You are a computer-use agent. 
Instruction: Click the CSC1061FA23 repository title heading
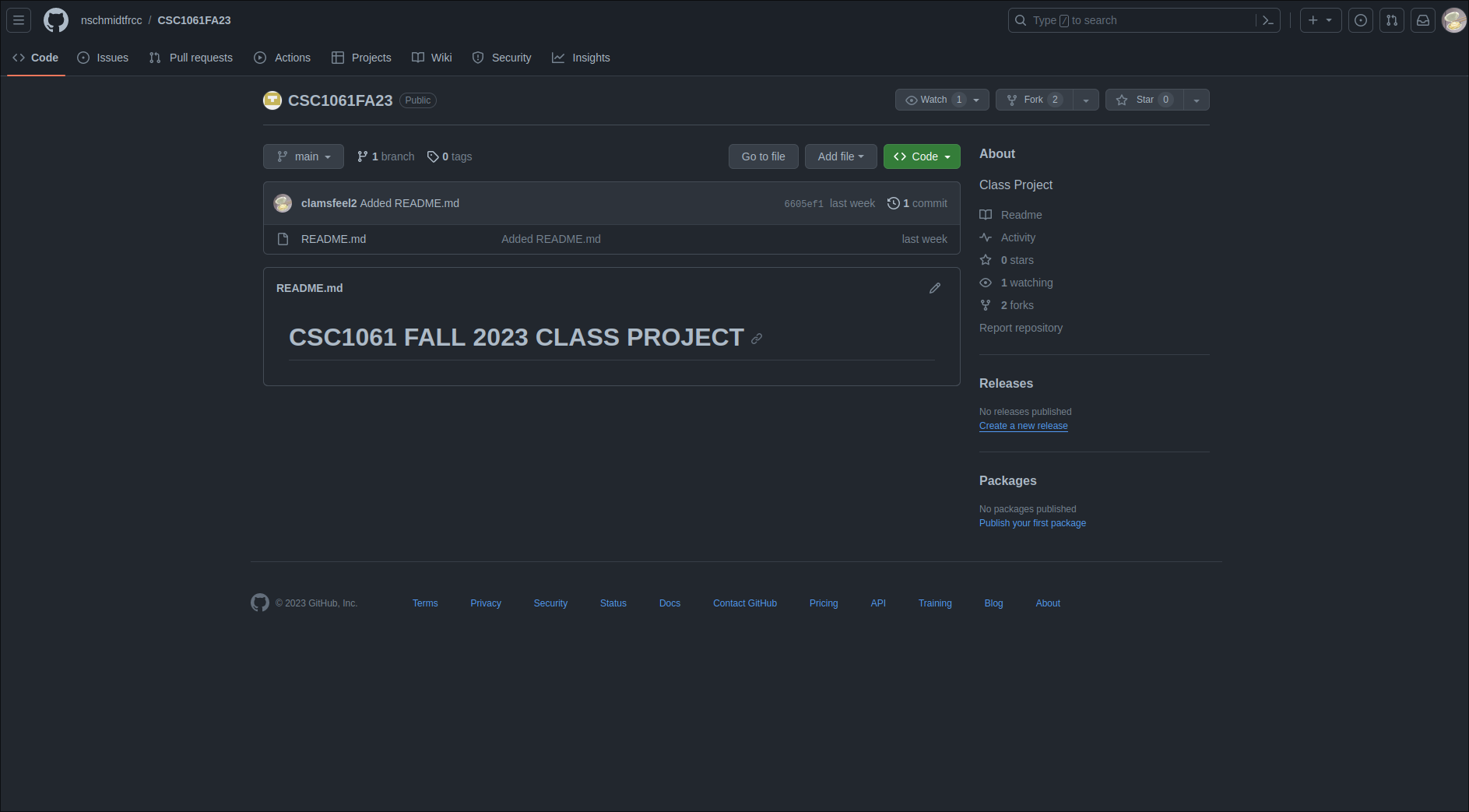340,100
